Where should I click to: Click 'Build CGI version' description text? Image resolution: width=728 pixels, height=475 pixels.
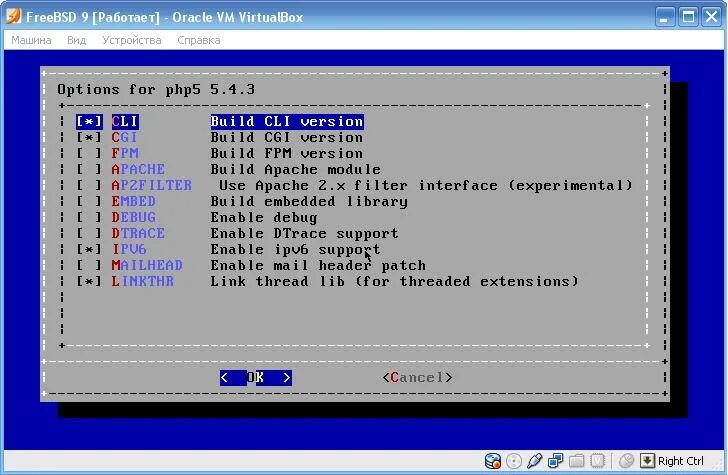click(x=287, y=137)
